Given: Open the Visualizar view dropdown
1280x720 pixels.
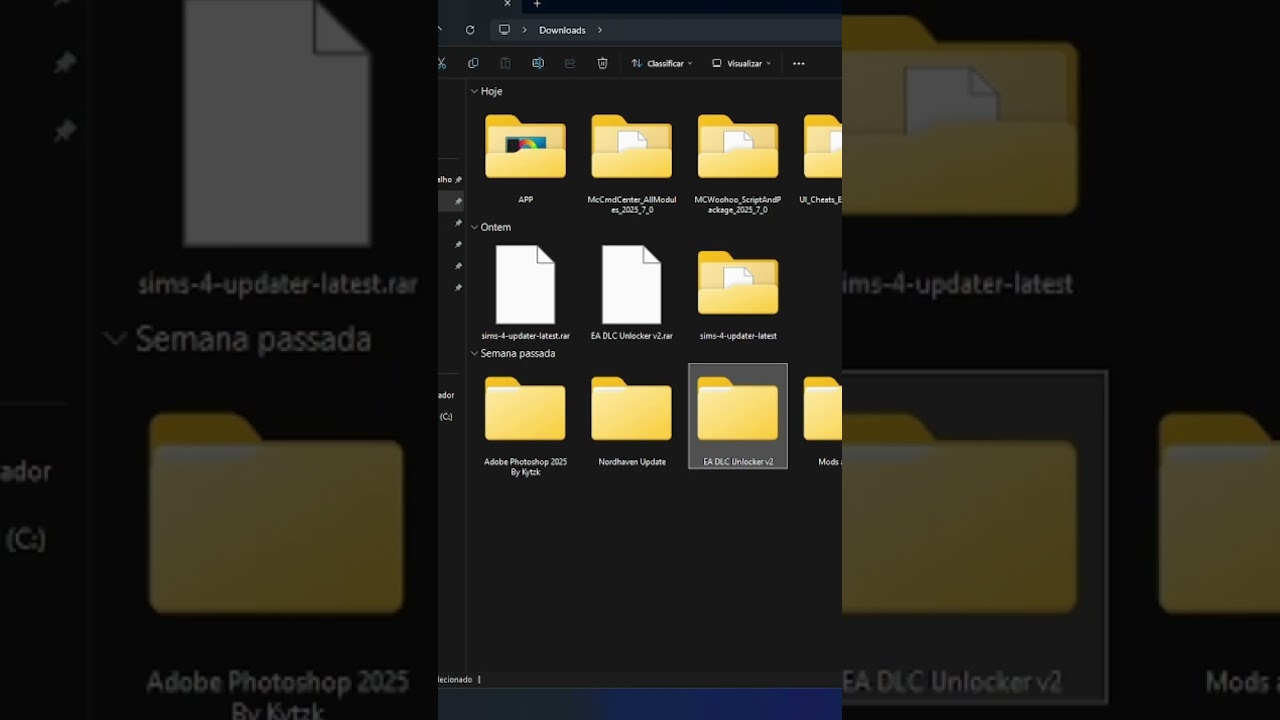Looking at the screenshot, I should tap(741, 63).
